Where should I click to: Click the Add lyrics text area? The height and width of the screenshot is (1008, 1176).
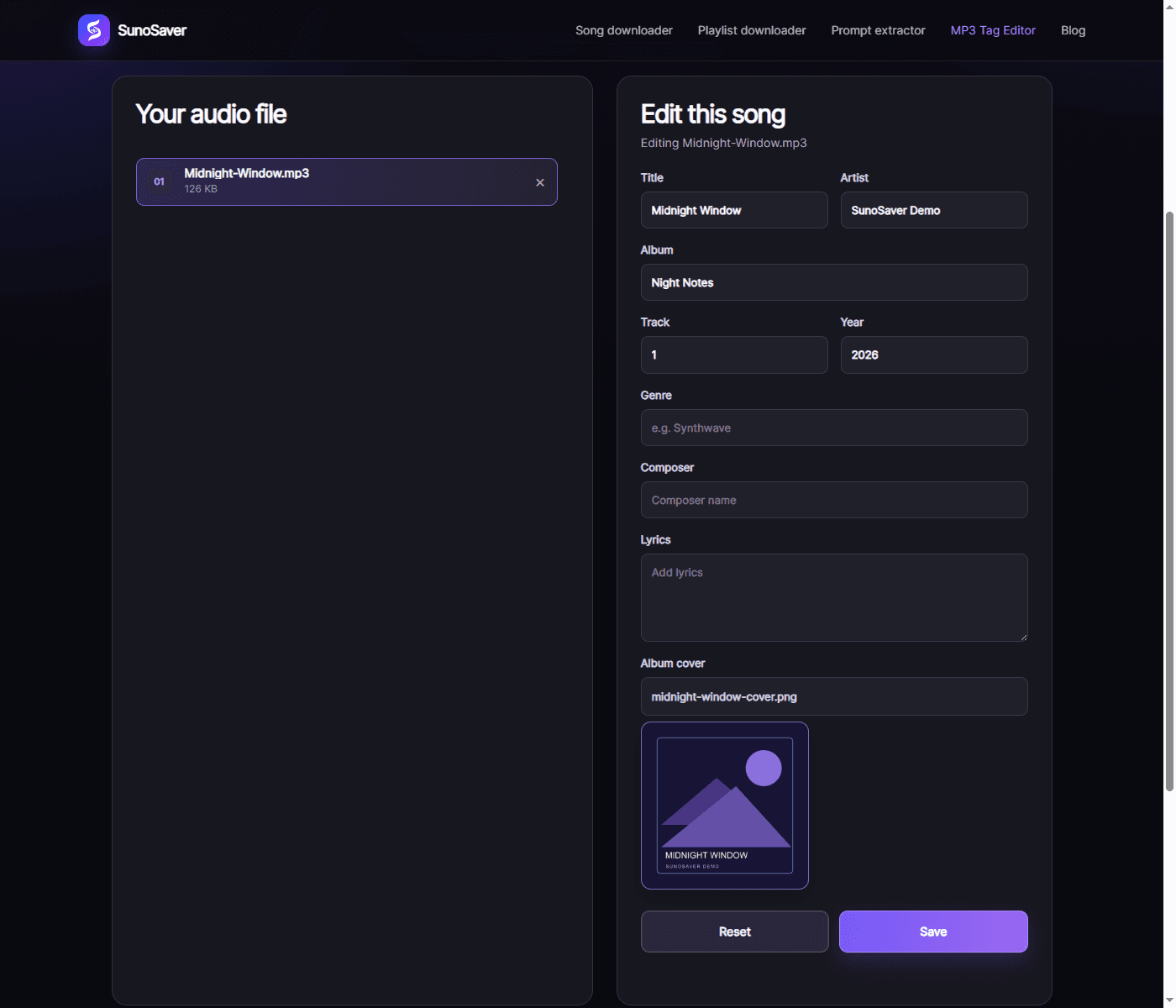click(834, 598)
